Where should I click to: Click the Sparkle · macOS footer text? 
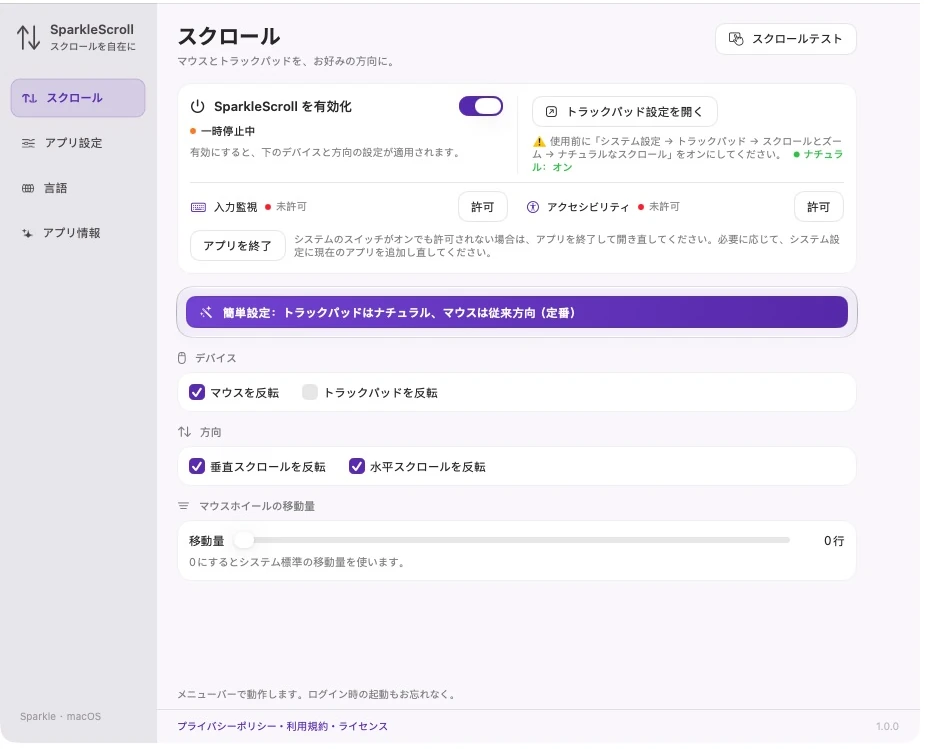click(x=60, y=716)
